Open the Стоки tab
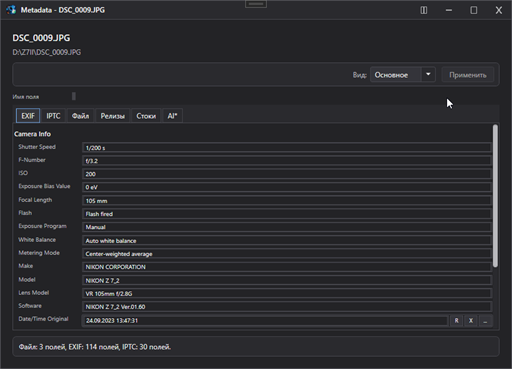The image size is (512, 369). (146, 116)
